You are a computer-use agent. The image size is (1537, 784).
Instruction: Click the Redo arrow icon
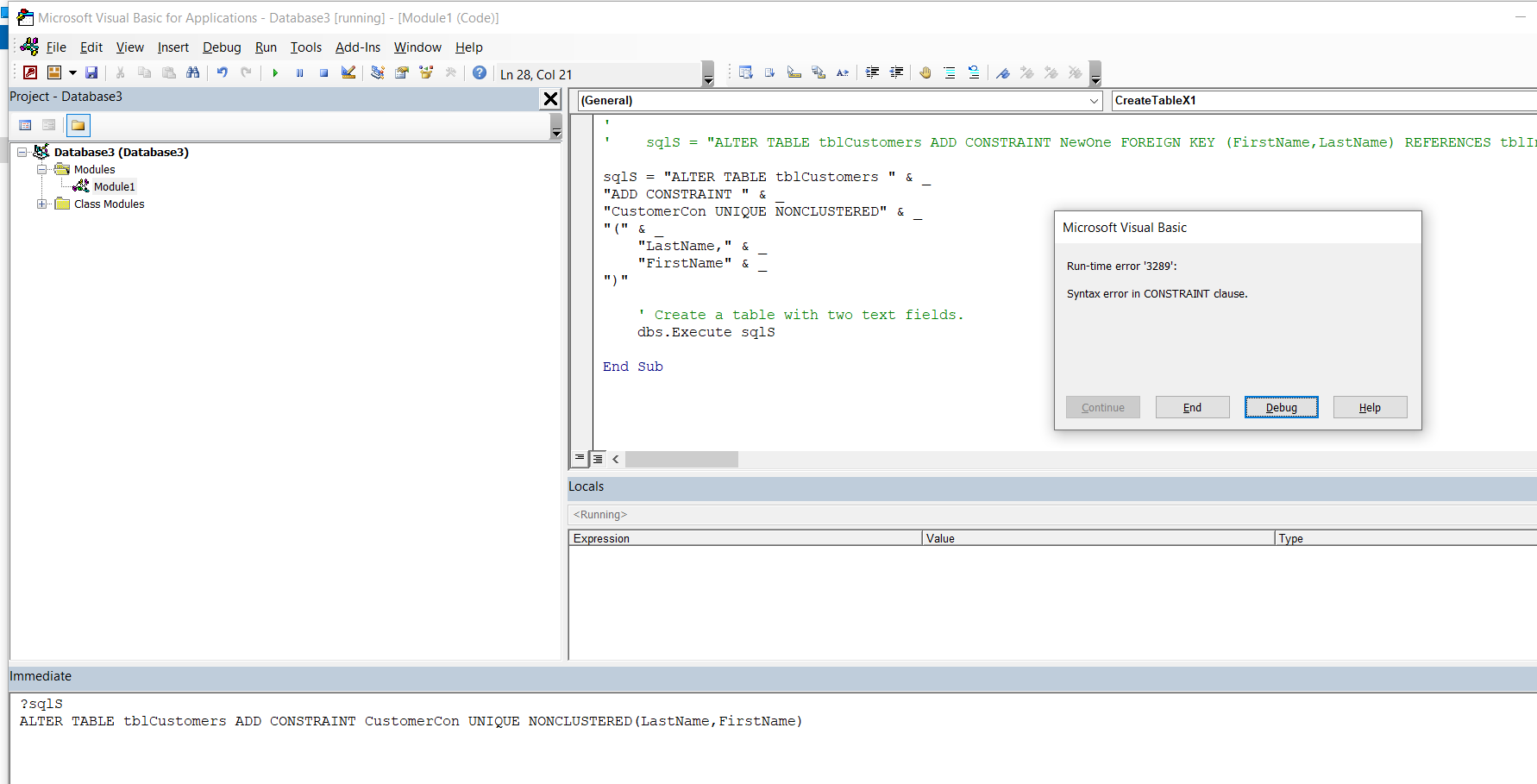click(247, 73)
